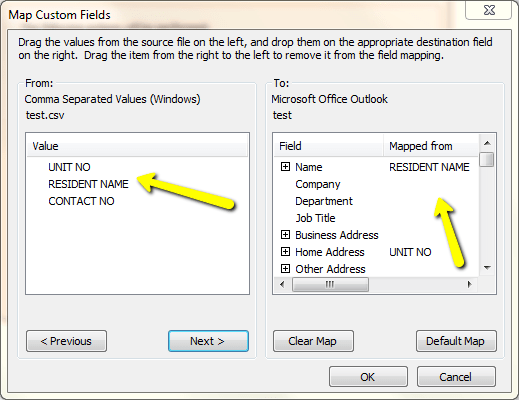This screenshot has width=519, height=400.
Task: Expand the Name field tree node
Action: [x=285, y=167]
